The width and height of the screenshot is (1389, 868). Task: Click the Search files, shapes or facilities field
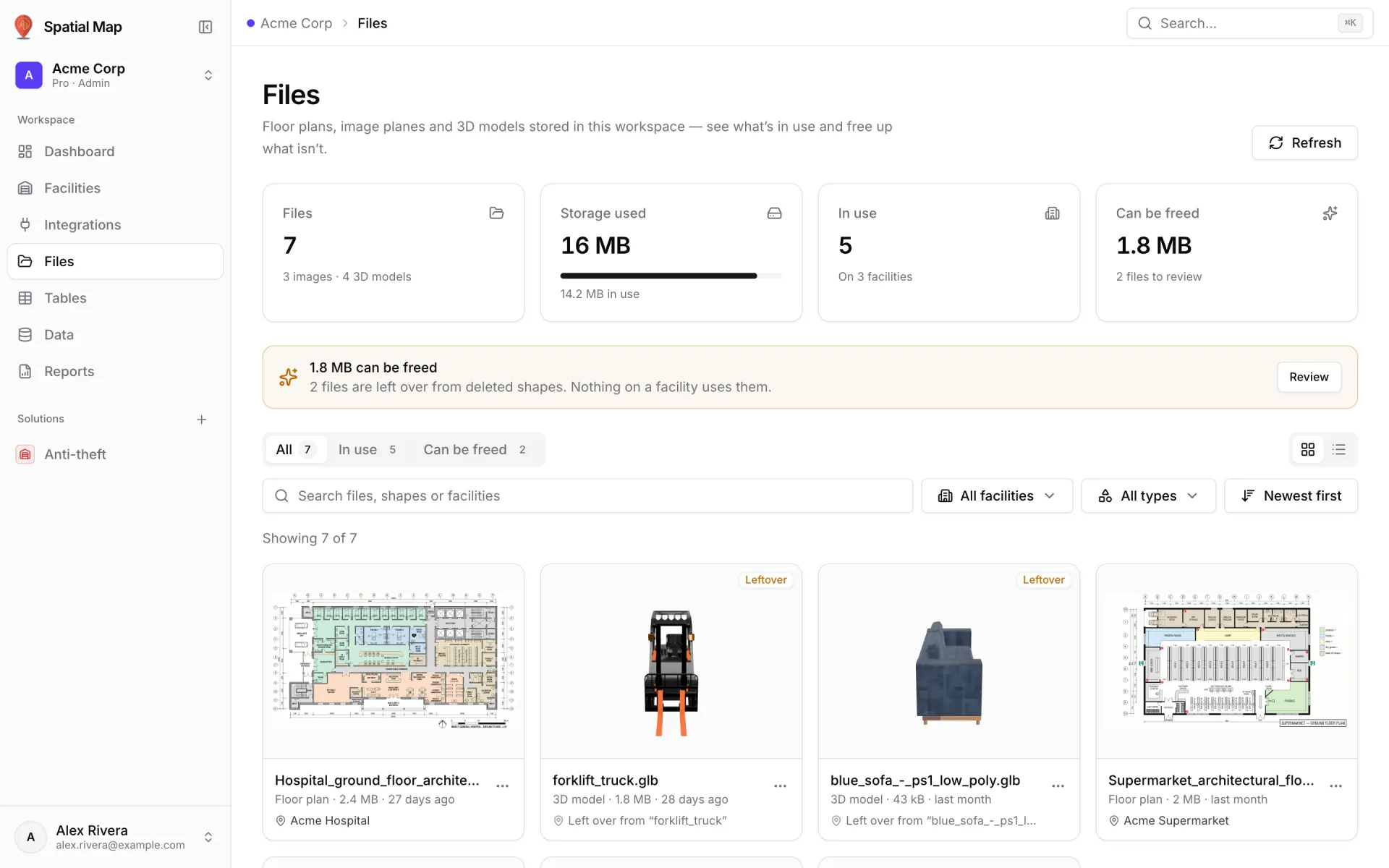587,495
